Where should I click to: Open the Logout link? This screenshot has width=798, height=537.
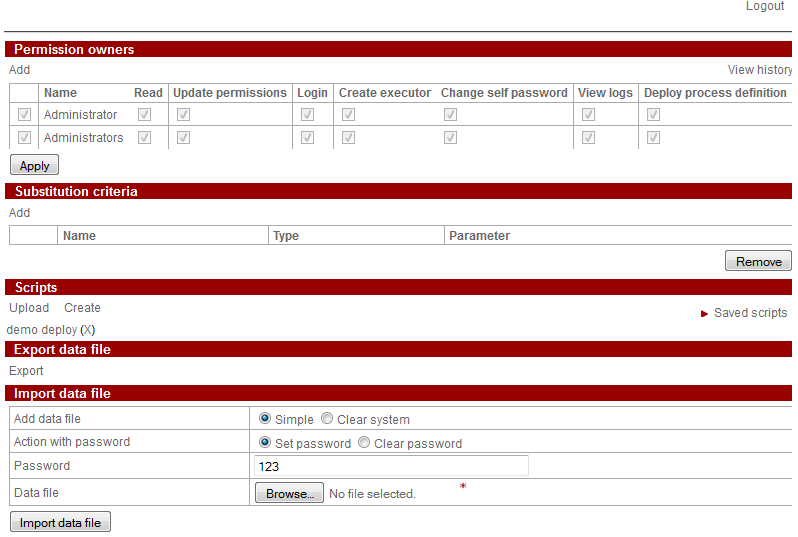point(765,7)
